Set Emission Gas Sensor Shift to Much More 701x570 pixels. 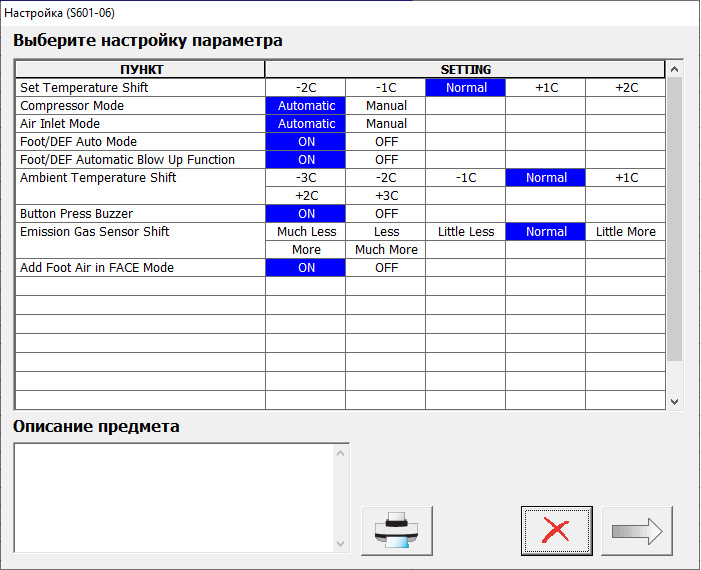click(x=386, y=249)
